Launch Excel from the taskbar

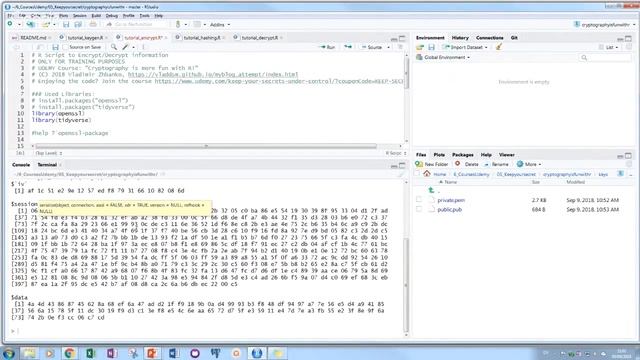tap(90, 353)
